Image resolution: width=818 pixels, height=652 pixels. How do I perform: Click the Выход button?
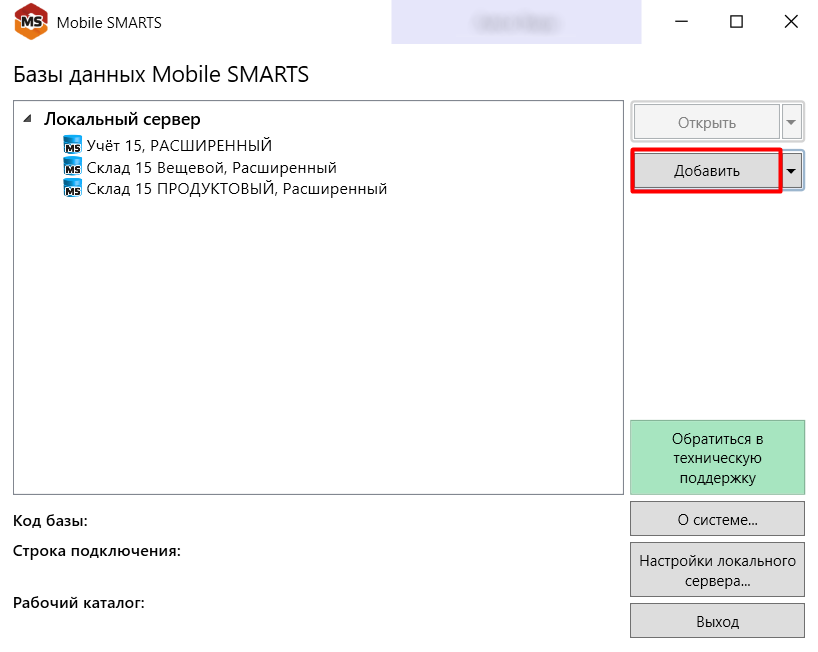(x=717, y=621)
